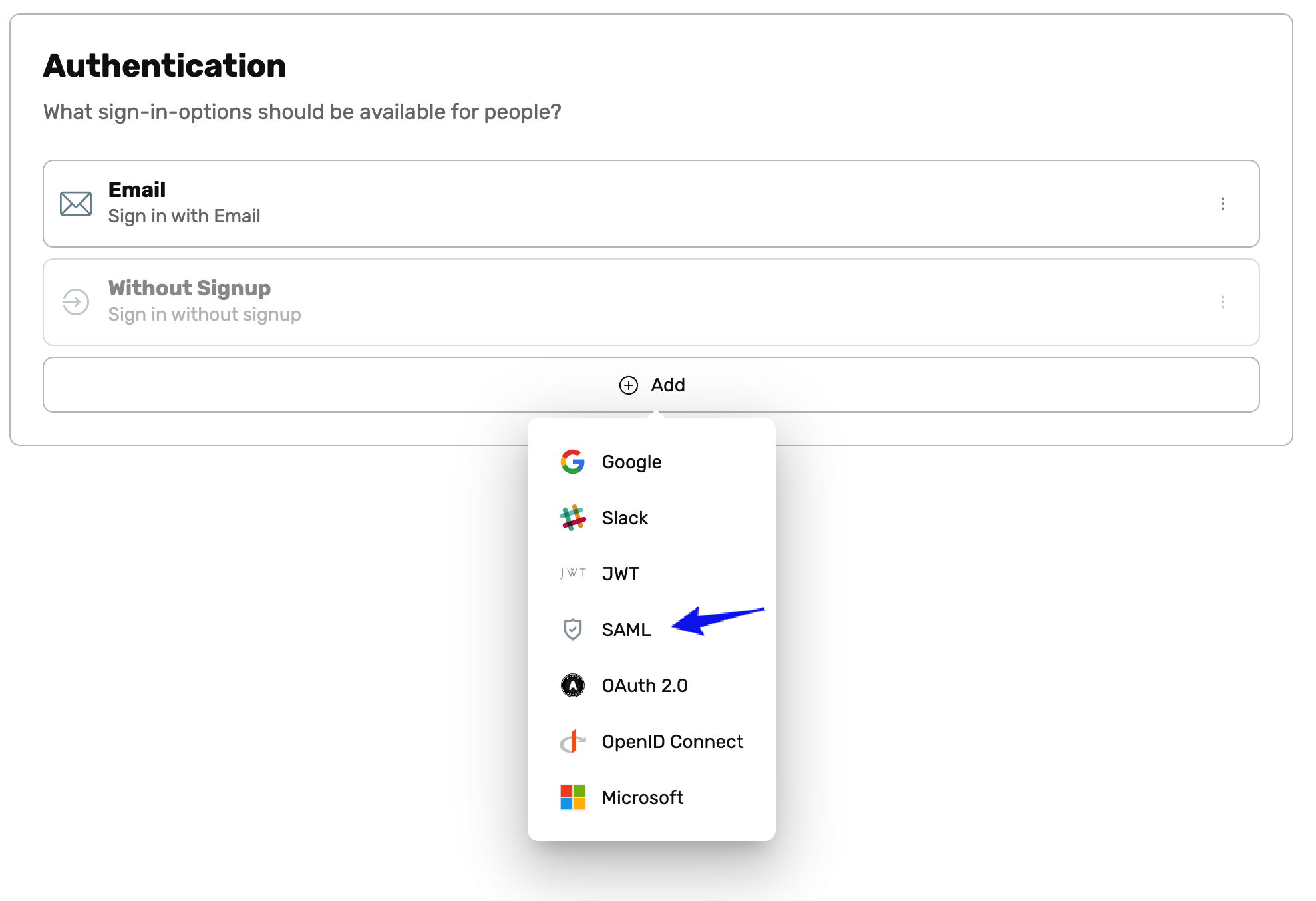The height and width of the screenshot is (901, 1316).
Task: Click the Email sign-in row title
Action: pos(137,190)
